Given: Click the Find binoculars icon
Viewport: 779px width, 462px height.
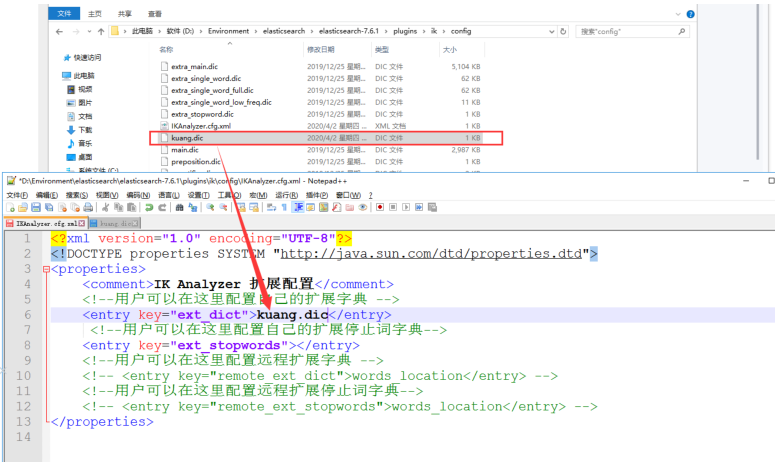Looking at the screenshot, I should point(180,207).
